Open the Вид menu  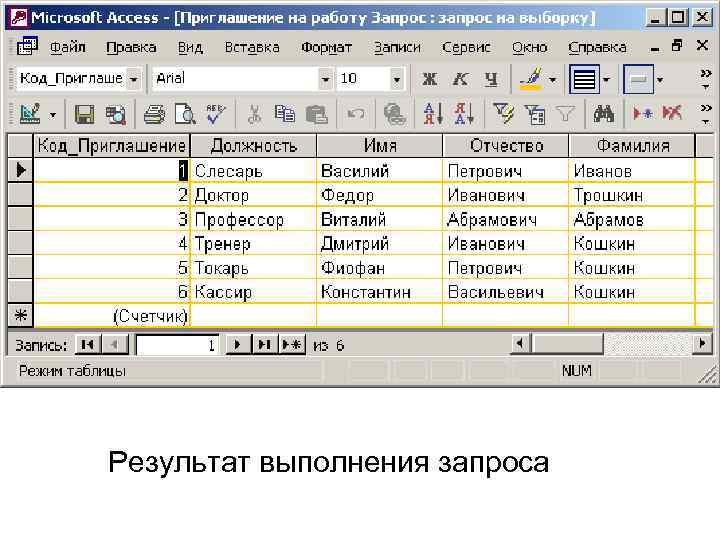[190, 47]
